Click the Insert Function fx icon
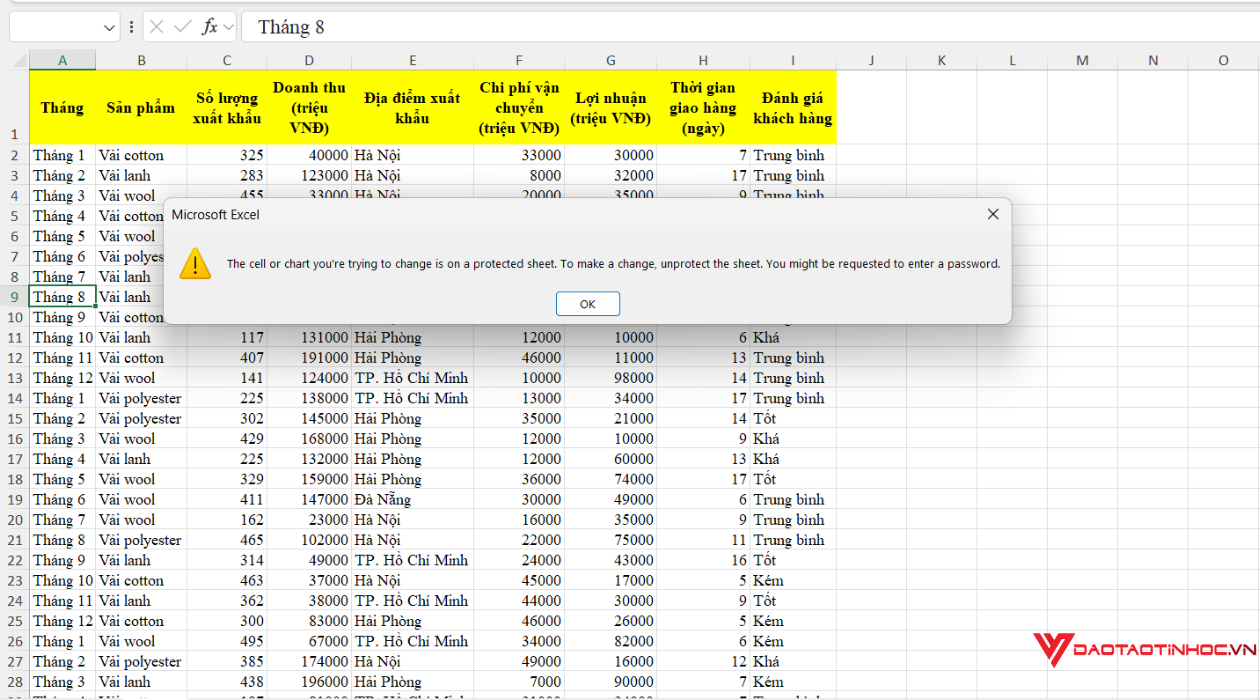Screen dimensions: 1260x700 pos(209,27)
